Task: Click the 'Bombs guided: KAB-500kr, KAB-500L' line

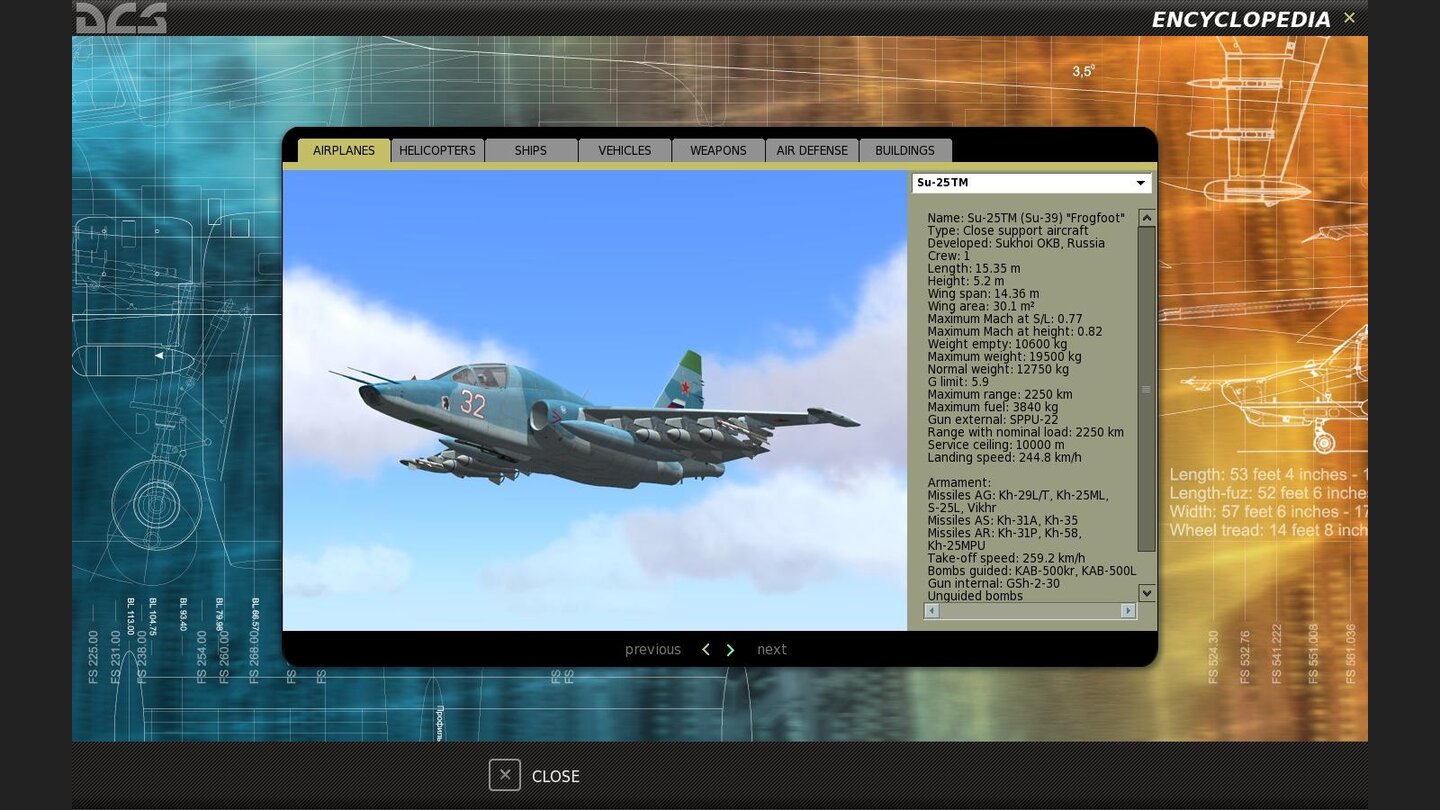Action: point(1032,571)
